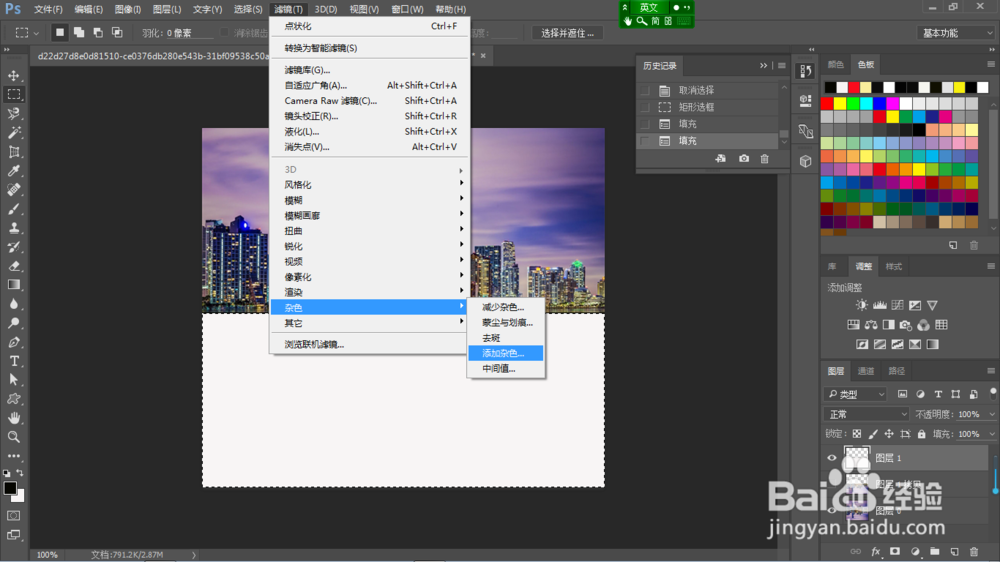The width and height of the screenshot is (1000, 562).
Task: Delete layer using trash icon
Action: pos(973,551)
